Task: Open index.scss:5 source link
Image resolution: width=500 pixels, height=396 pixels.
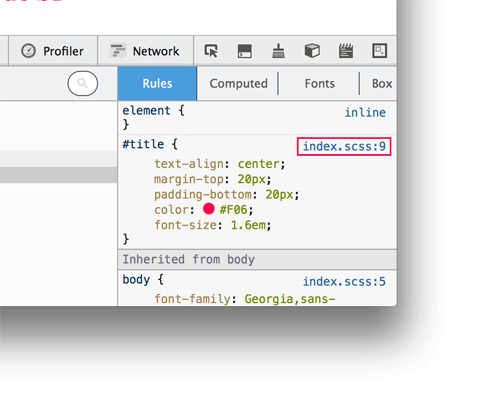Action: click(x=344, y=282)
